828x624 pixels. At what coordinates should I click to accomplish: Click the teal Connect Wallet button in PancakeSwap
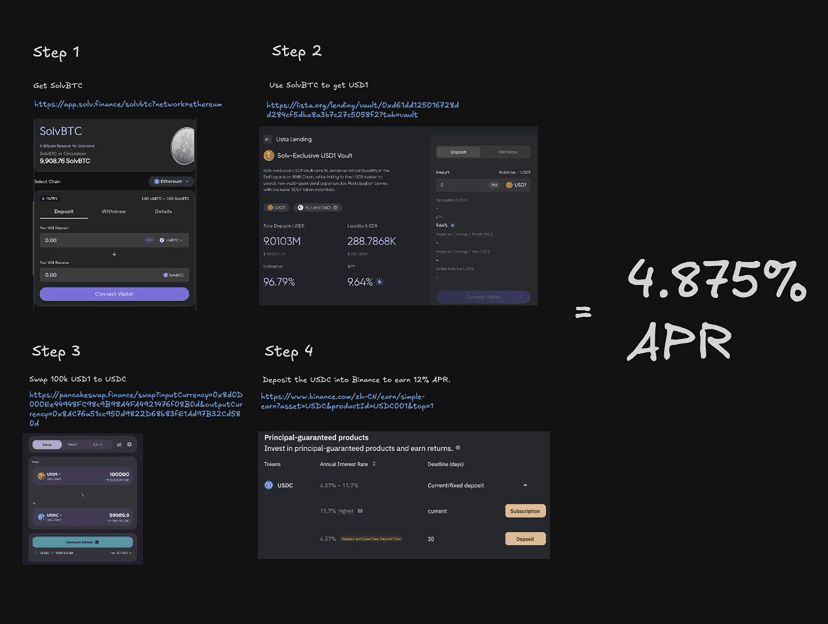pos(82,542)
